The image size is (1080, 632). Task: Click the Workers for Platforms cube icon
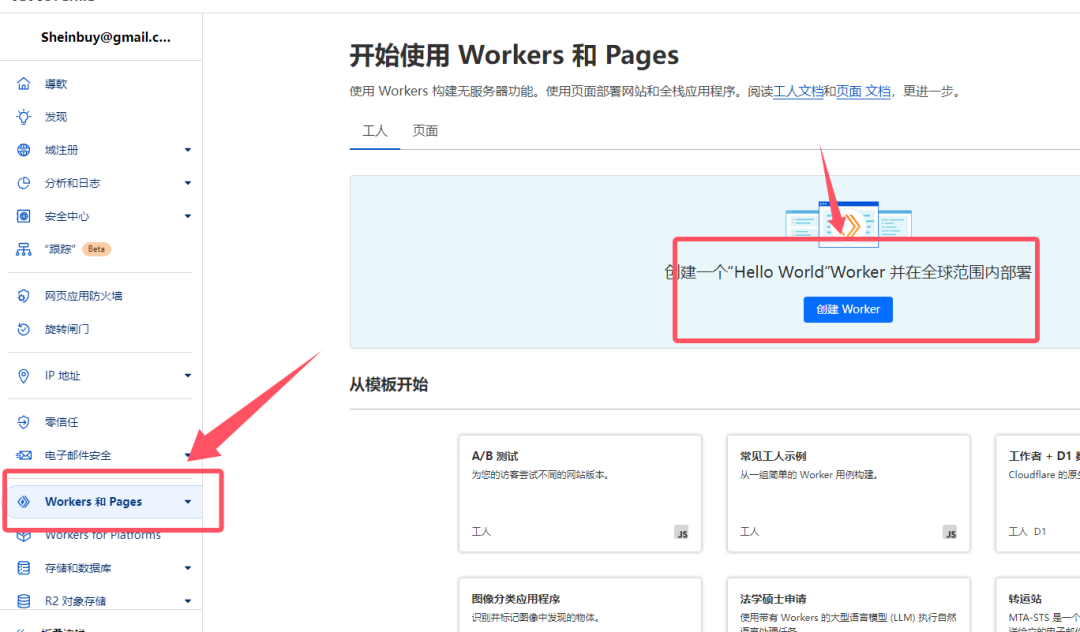[23, 535]
